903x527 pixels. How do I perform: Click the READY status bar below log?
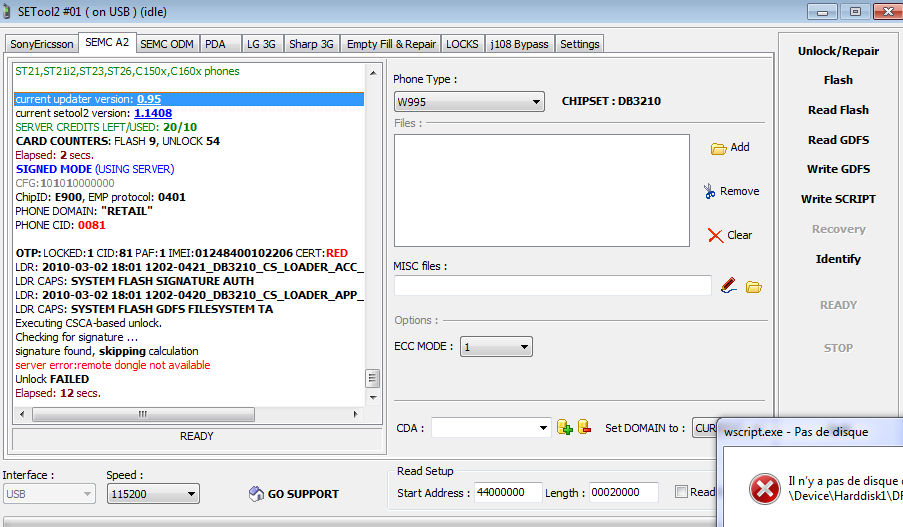(x=197, y=437)
